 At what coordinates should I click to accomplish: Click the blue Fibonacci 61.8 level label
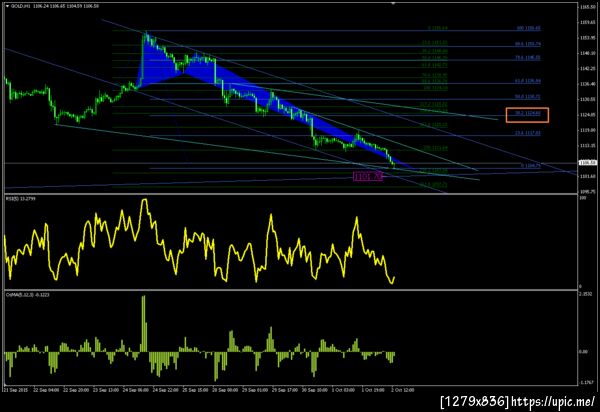coord(528,81)
